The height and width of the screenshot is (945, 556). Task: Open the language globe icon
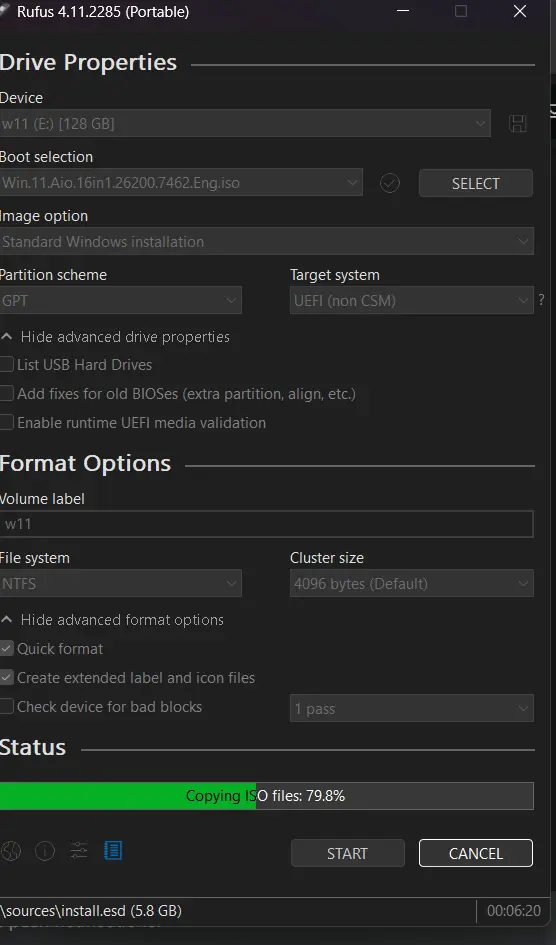click(x=11, y=850)
